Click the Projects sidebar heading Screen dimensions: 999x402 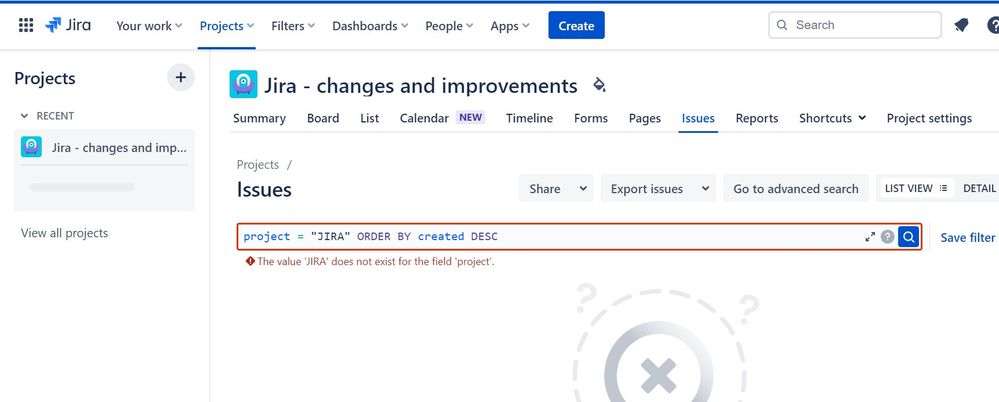(45, 78)
